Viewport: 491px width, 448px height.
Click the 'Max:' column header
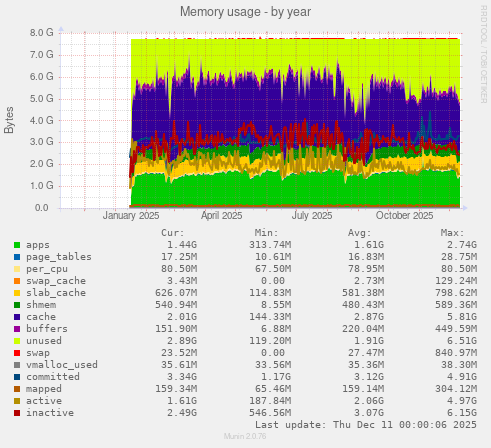pos(452,233)
